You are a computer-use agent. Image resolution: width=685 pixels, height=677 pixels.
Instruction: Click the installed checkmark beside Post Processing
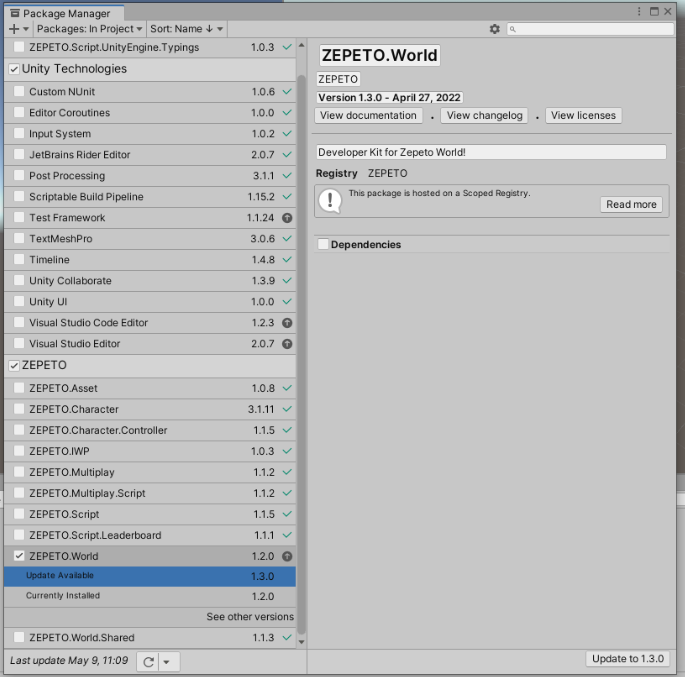click(287, 176)
